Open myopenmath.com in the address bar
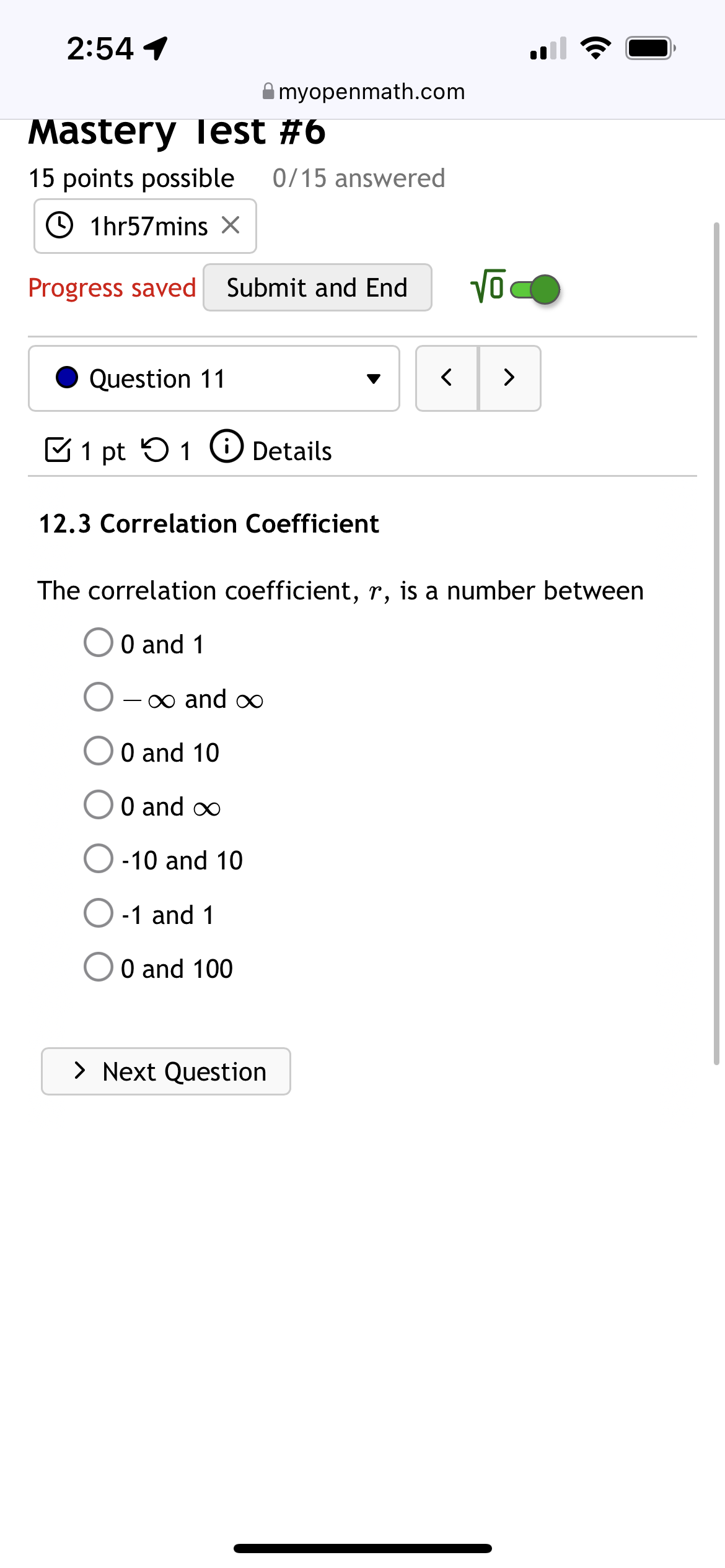Screen dimensions: 725x1568 click(x=372, y=91)
